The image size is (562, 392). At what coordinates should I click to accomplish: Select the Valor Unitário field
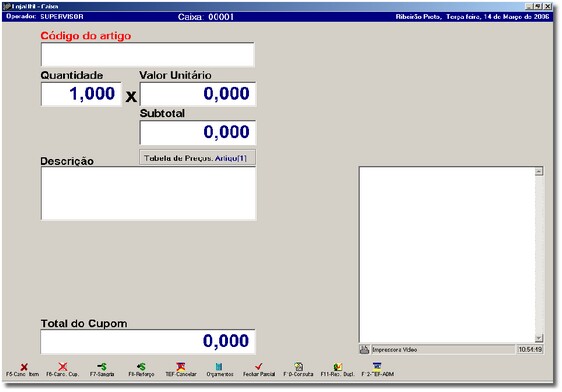point(198,94)
